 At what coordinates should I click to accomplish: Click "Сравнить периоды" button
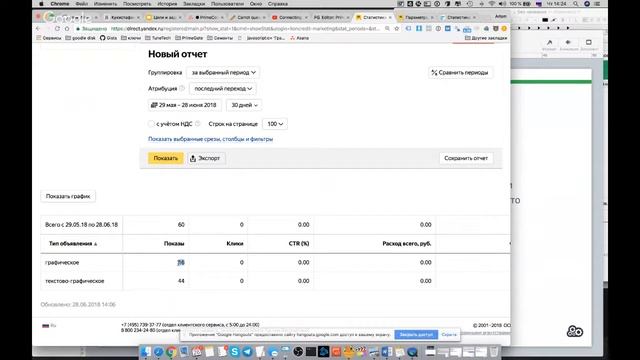pos(460,72)
